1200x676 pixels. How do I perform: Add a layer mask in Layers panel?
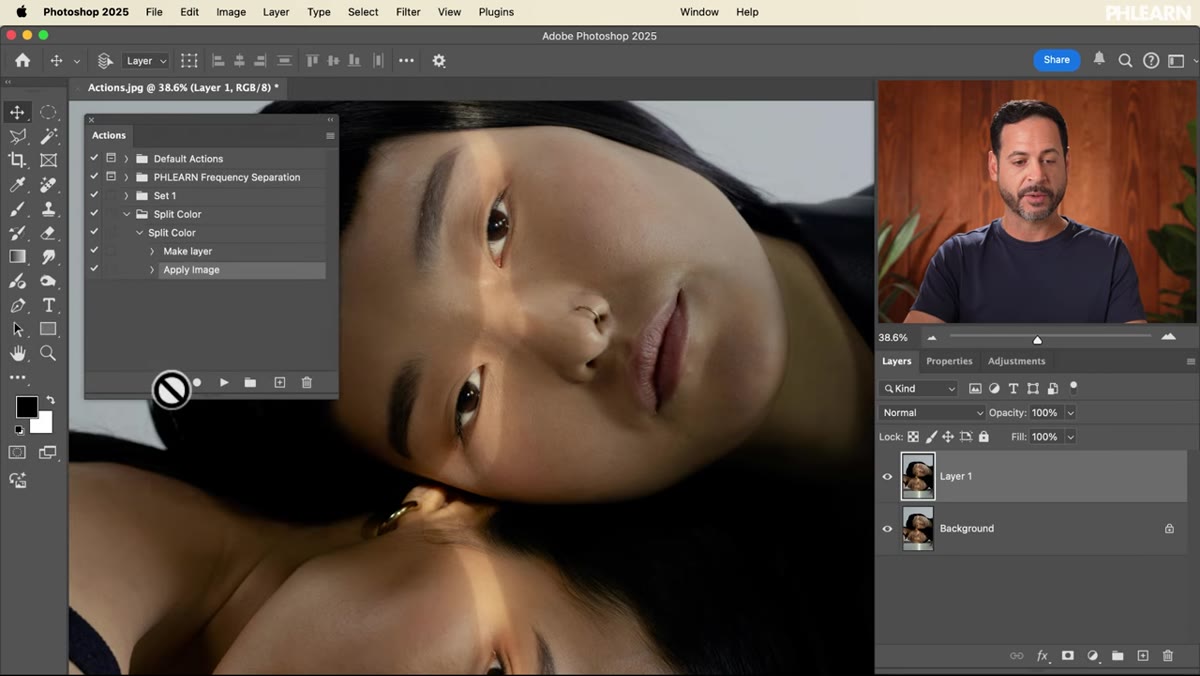click(1067, 656)
